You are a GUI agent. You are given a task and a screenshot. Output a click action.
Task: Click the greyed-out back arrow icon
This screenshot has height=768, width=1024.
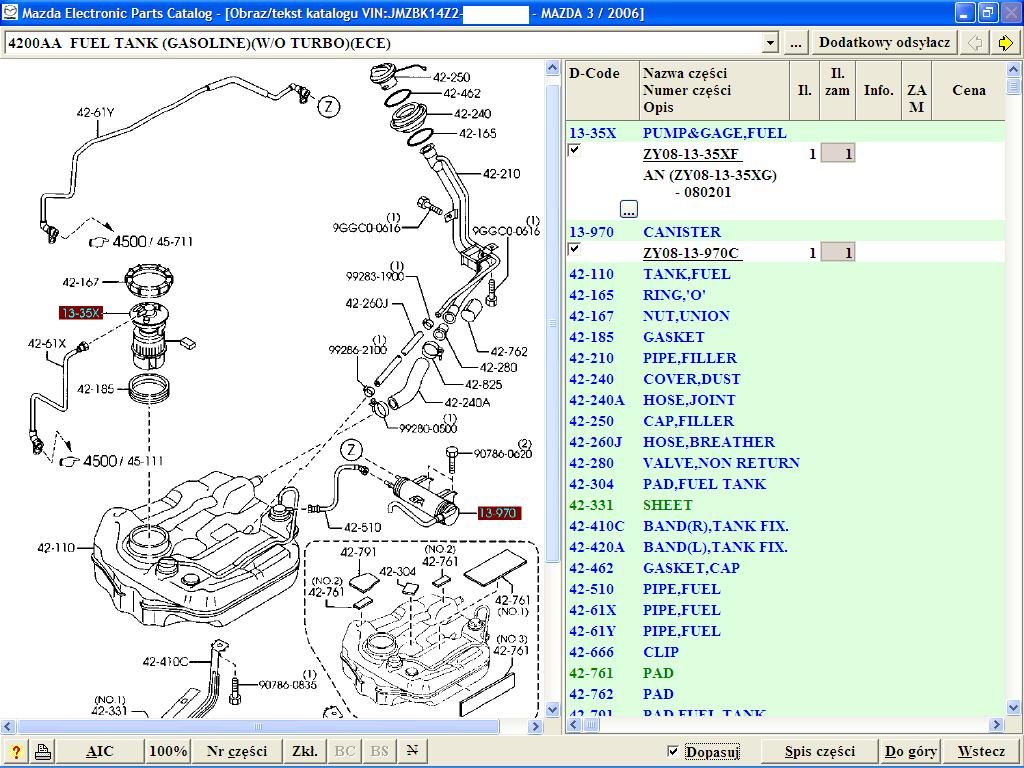(975, 43)
